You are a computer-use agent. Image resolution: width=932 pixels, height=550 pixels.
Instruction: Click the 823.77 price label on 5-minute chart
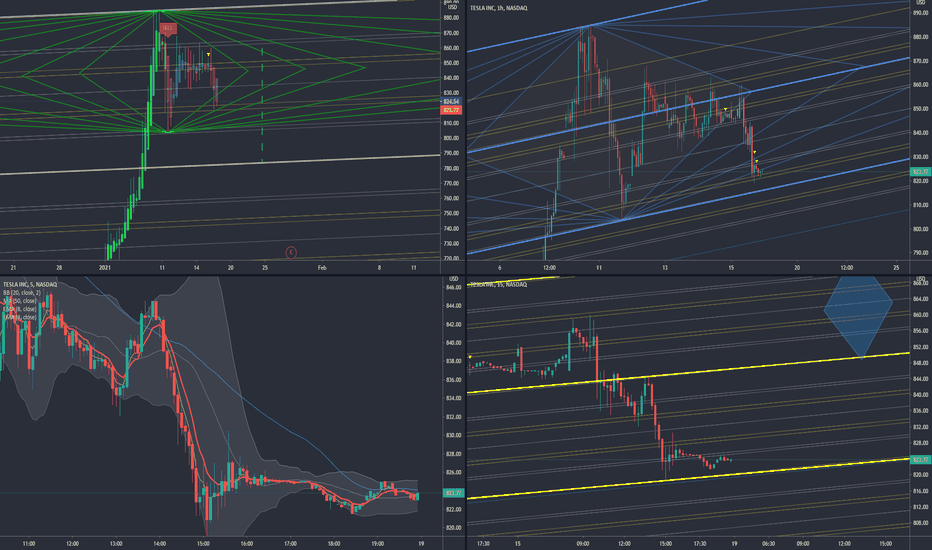(454, 493)
